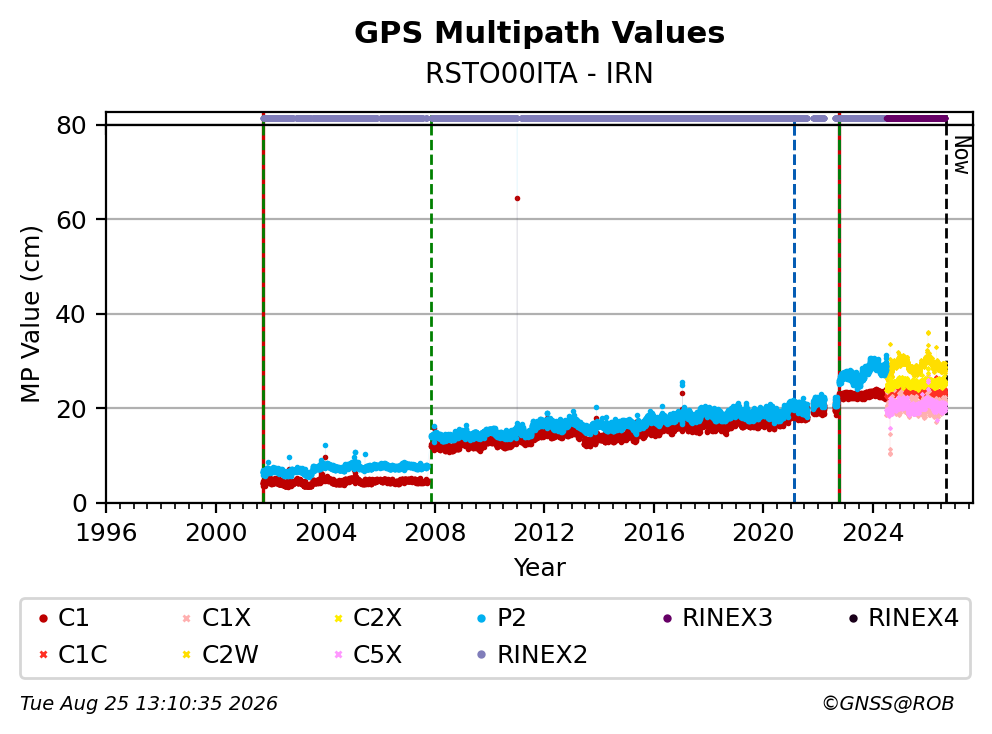Click the red outlier point near 64 cm
This screenshot has height=734, width=992.
pos(517,199)
